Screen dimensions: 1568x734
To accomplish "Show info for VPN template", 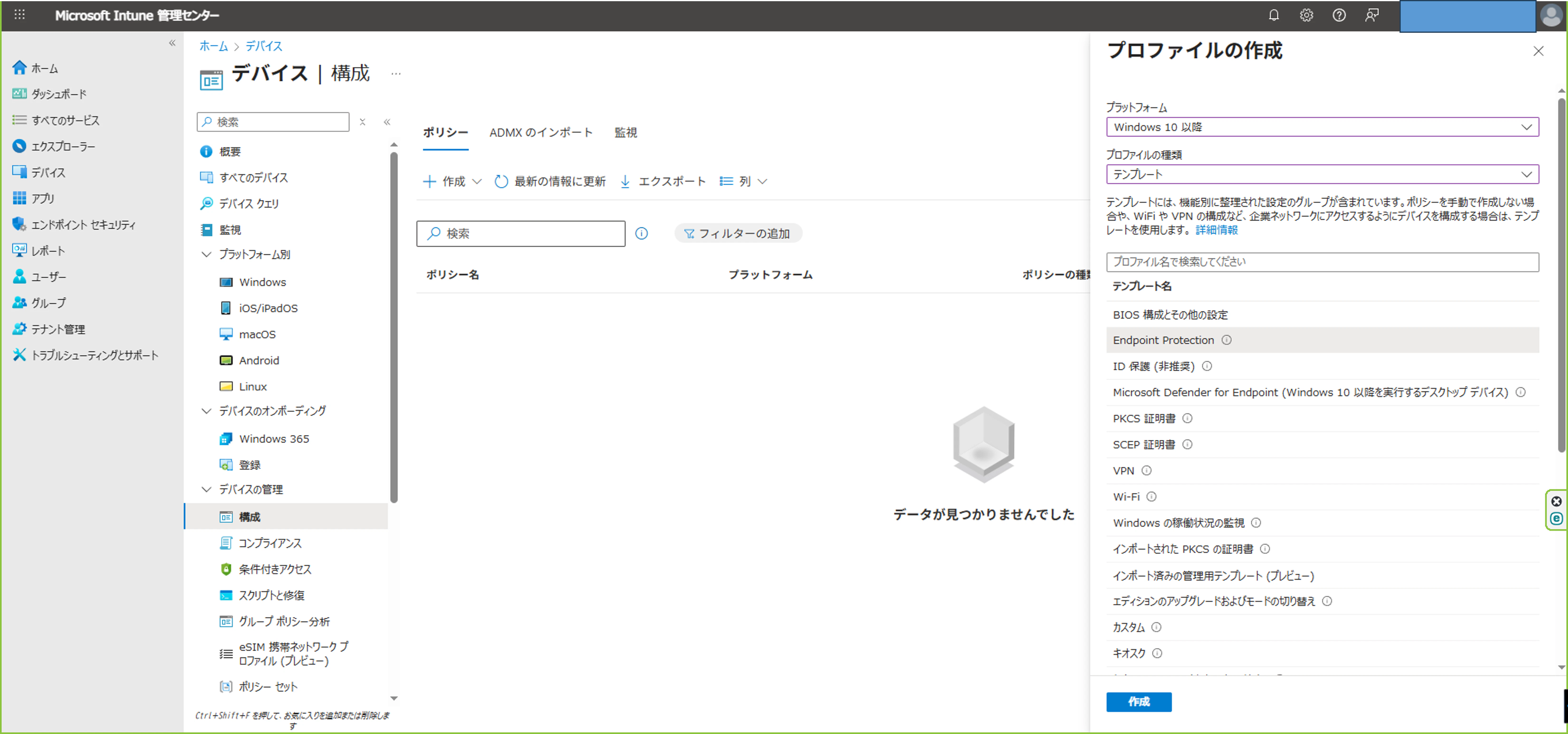I will 1146,470.
